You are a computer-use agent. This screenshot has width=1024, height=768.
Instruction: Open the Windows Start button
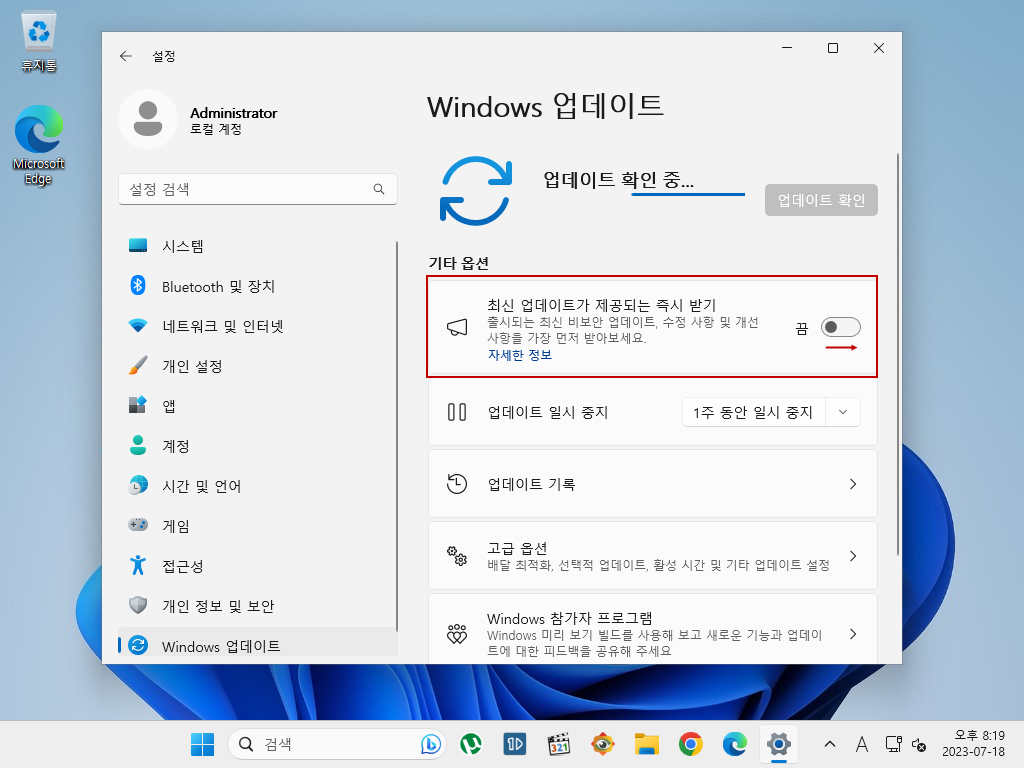[x=202, y=744]
